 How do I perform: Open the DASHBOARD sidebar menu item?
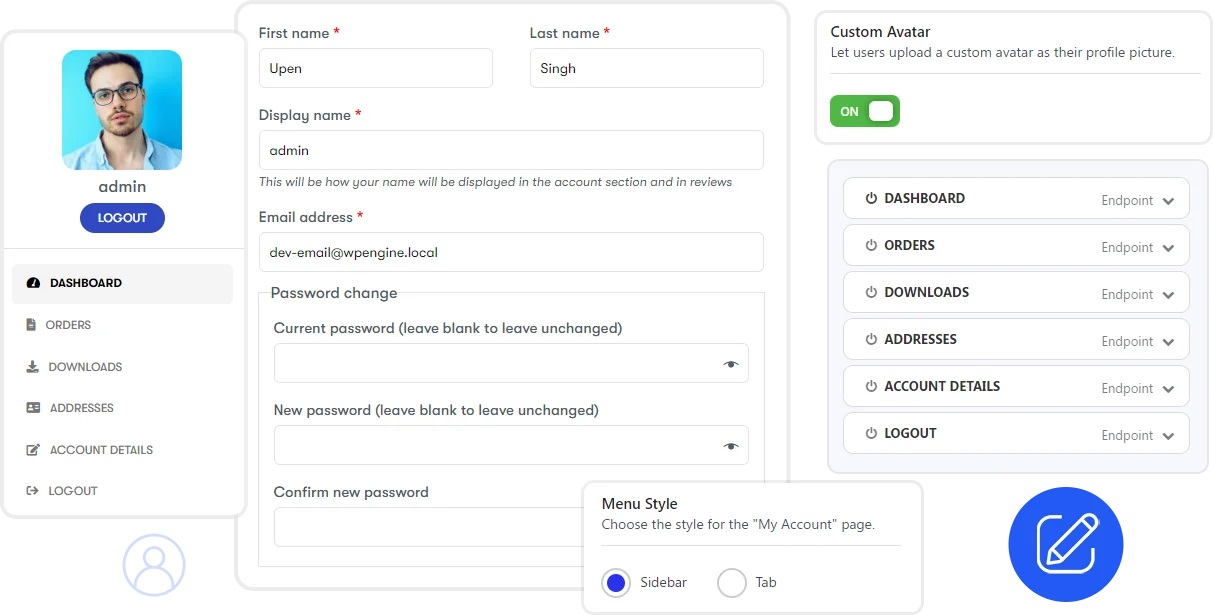[x=122, y=283]
